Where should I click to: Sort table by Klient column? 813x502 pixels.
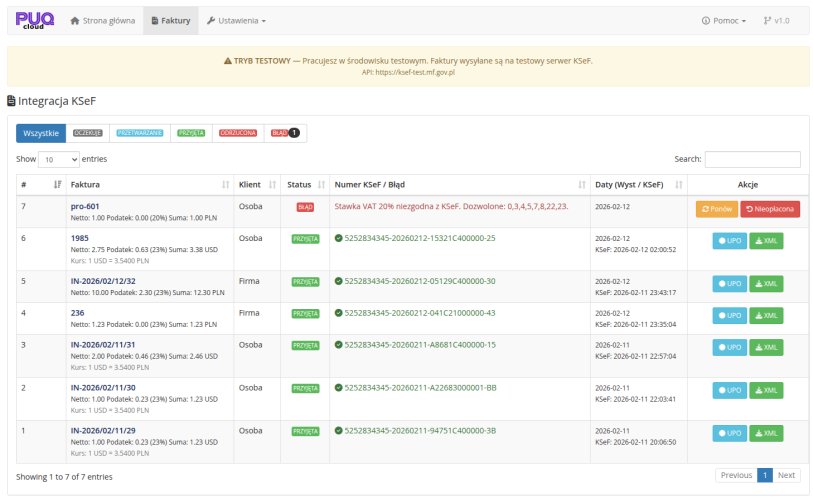click(257, 185)
